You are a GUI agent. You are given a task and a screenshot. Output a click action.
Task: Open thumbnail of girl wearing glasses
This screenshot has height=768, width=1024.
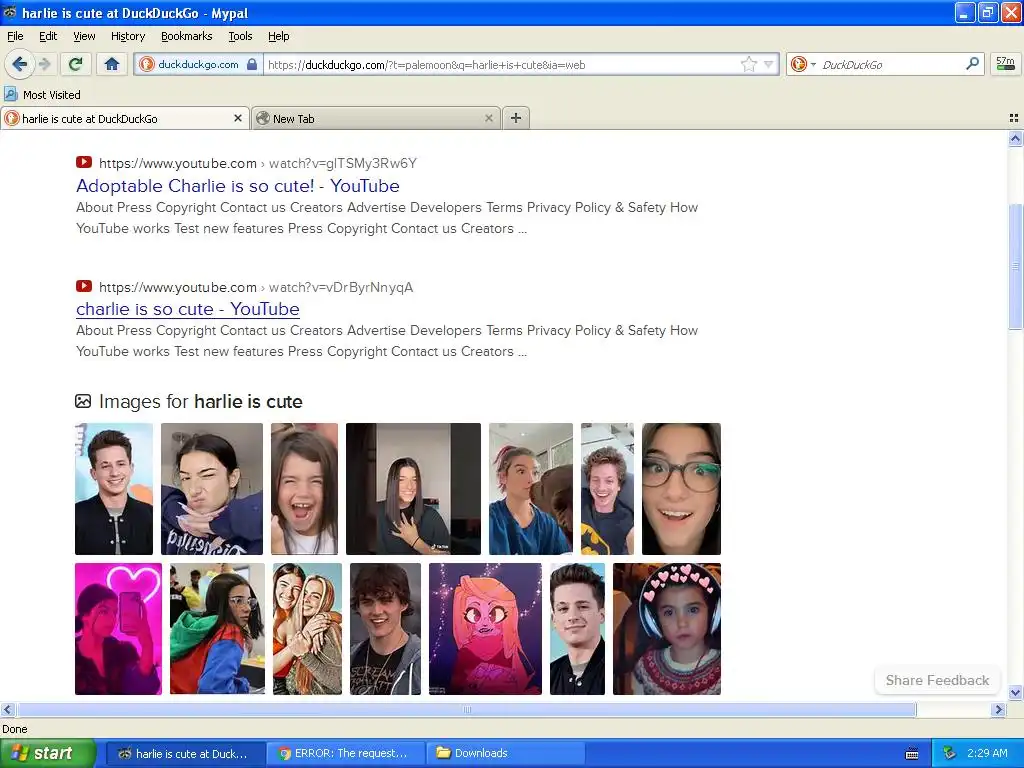coord(681,488)
